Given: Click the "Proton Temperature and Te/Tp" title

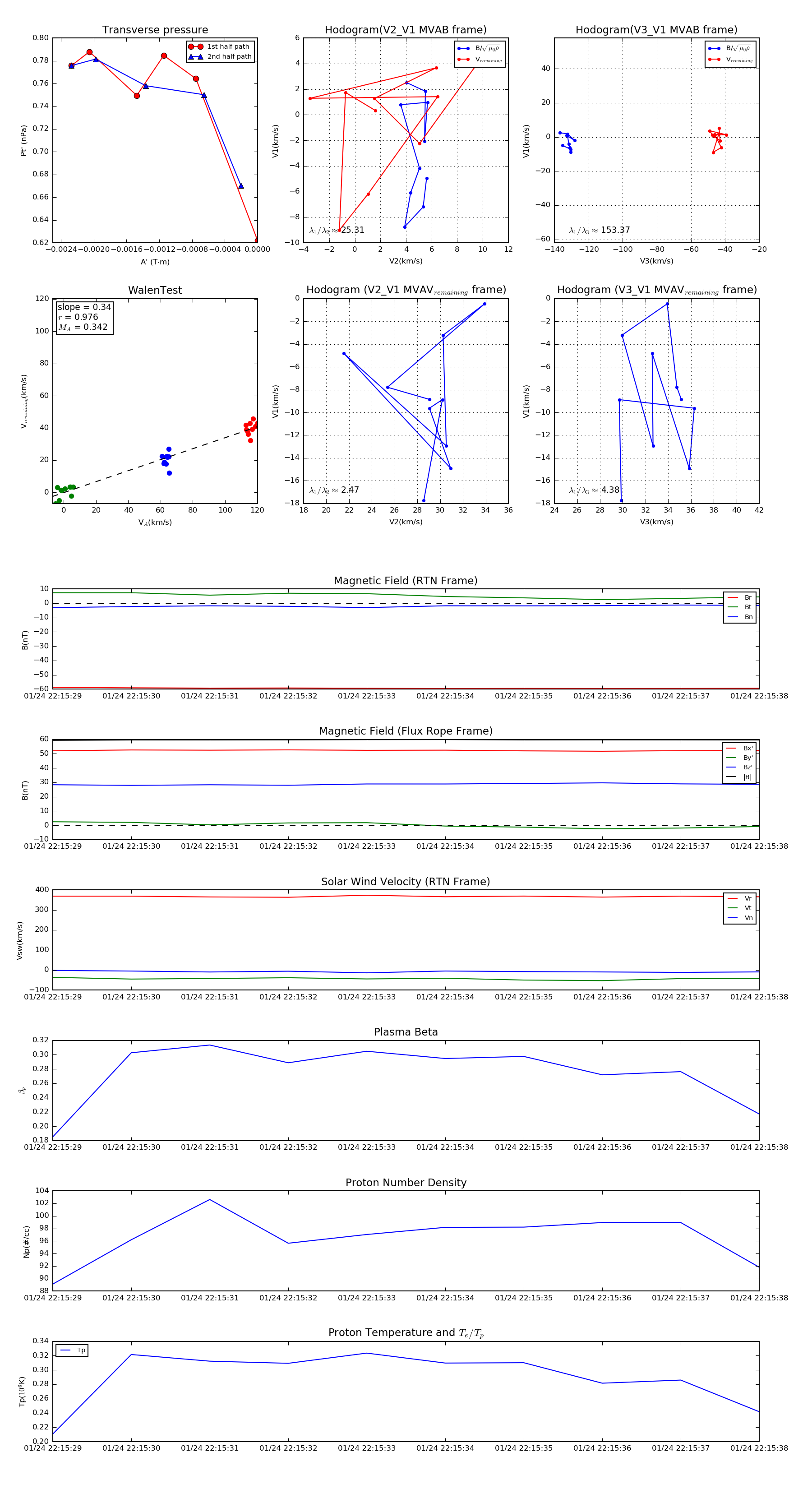Looking at the screenshot, I should pyautogui.click(x=406, y=1333).
